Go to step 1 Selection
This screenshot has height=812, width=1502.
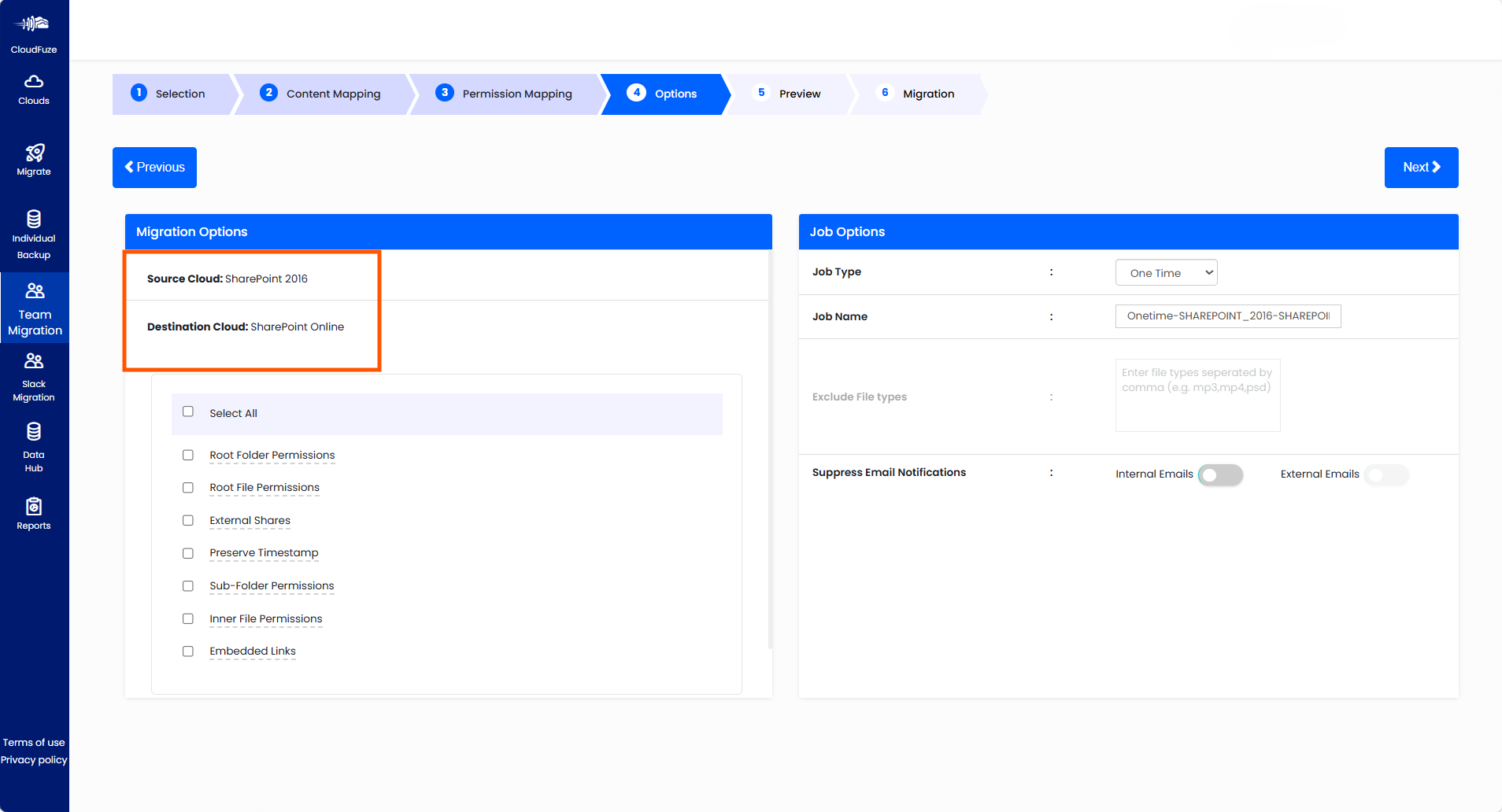(175, 94)
